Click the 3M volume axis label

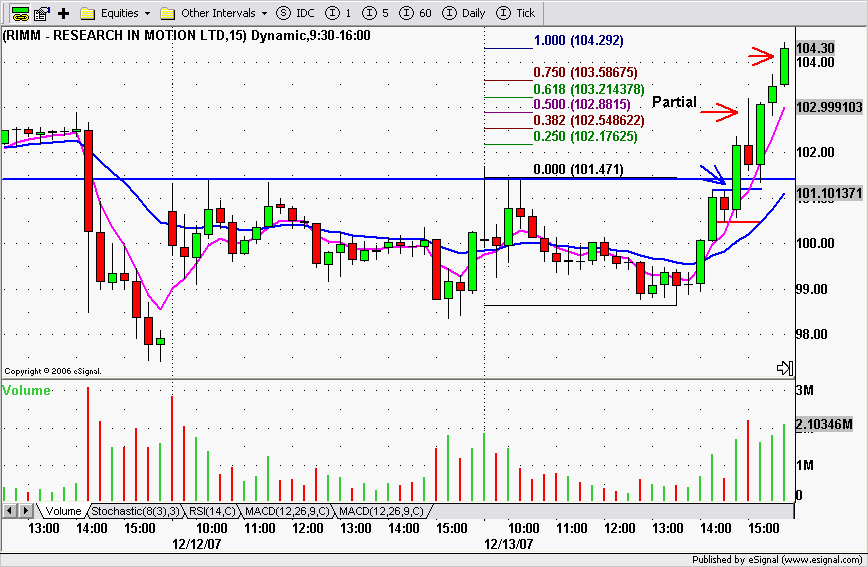[x=805, y=391]
